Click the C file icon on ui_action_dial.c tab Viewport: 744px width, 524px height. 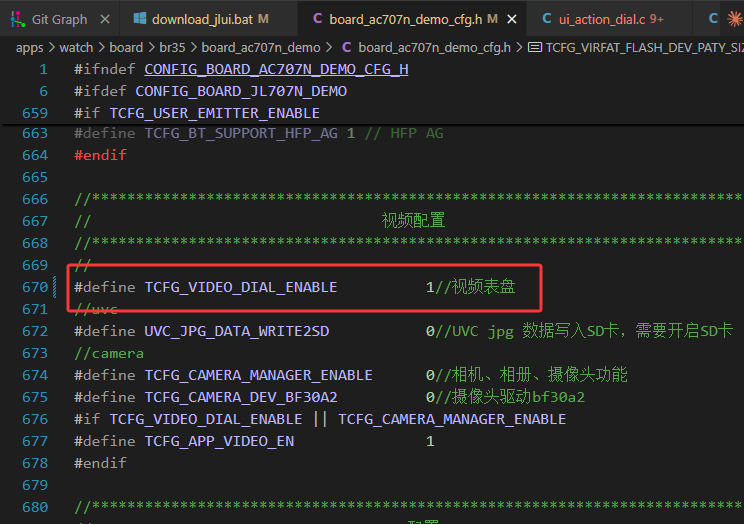(x=547, y=19)
